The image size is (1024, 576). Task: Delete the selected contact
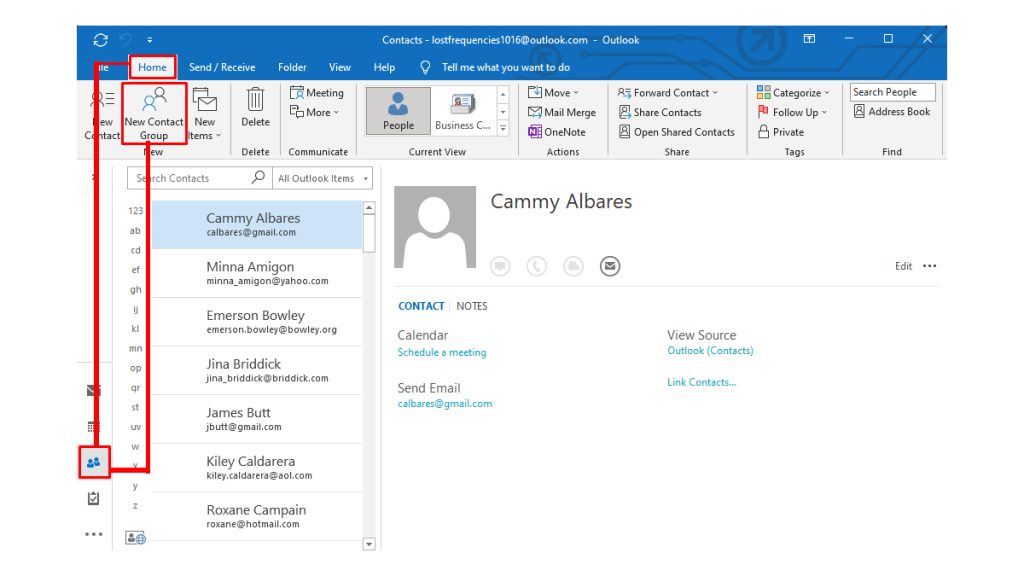255,108
